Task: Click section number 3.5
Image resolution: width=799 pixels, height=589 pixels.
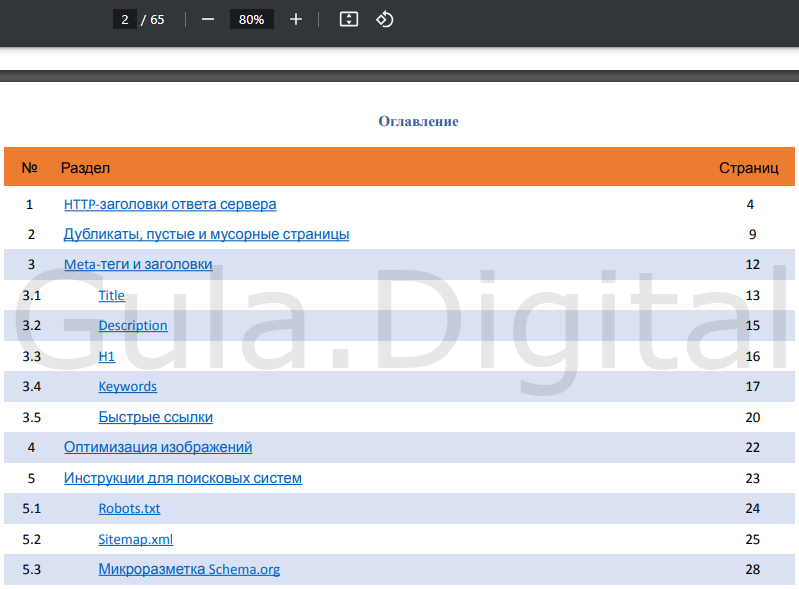Action: pos(32,418)
